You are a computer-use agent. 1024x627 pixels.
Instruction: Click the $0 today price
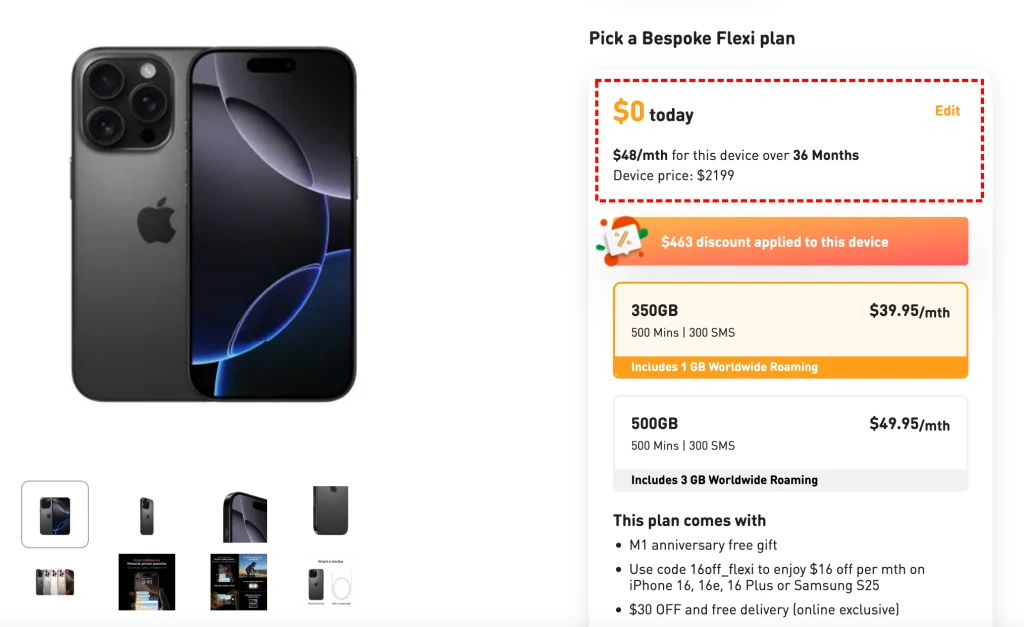653,112
